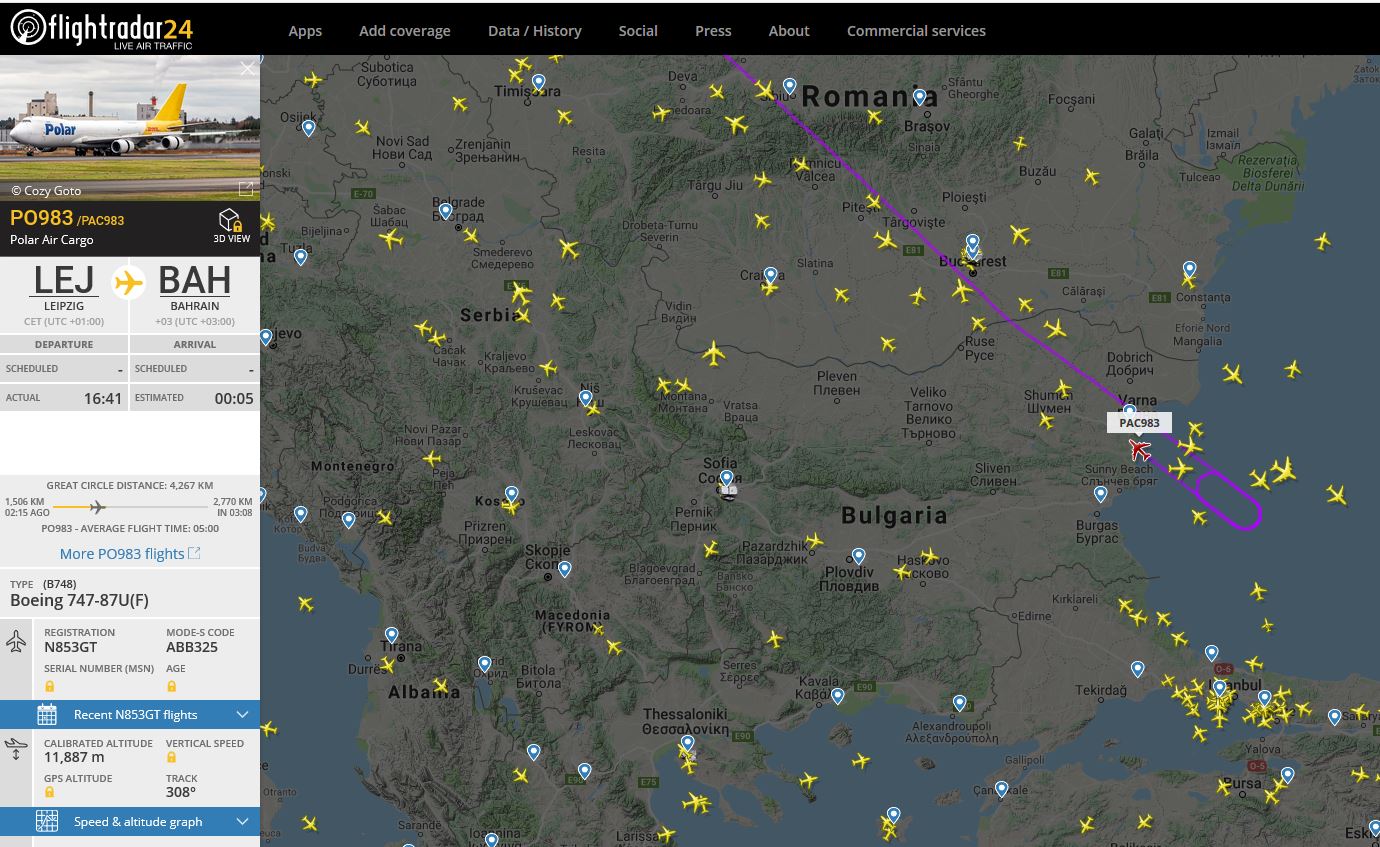Viewport: 1380px width, 847px height.
Task: Launch the locked 3D VIEW
Action: pyautogui.click(x=231, y=226)
